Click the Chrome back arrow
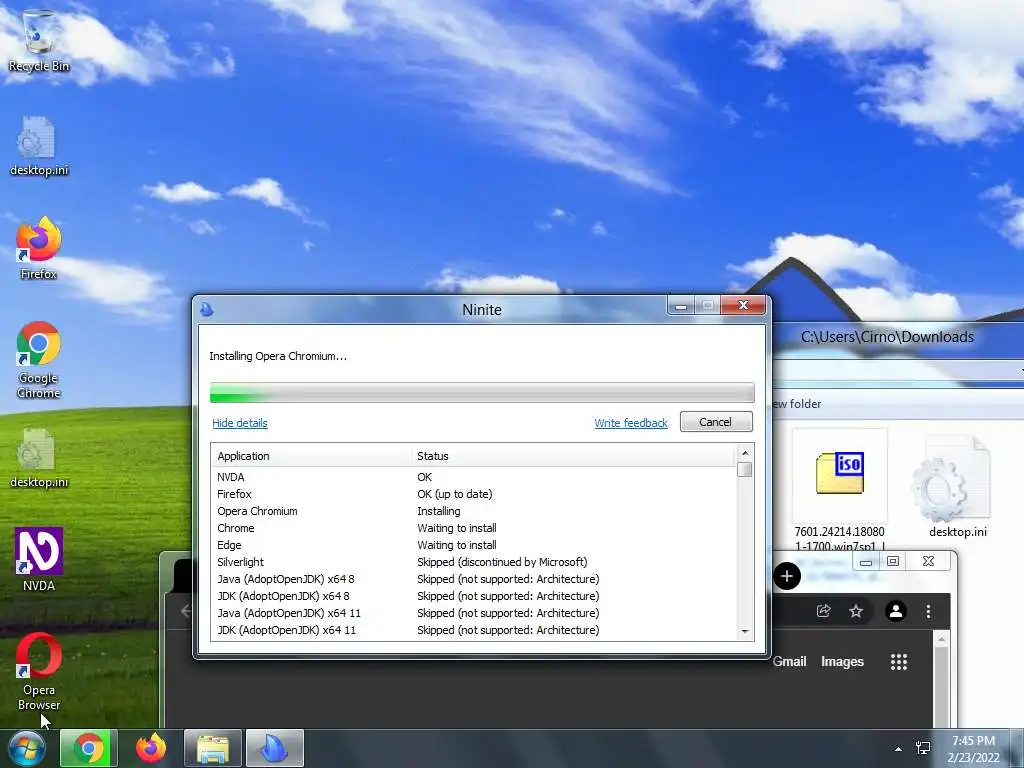The image size is (1024, 768). coord(185,611)
